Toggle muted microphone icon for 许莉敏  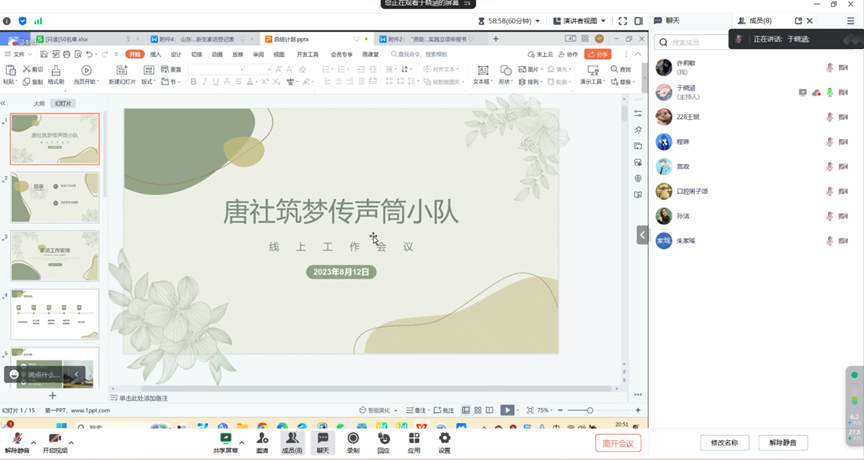(x=830, y=68)
